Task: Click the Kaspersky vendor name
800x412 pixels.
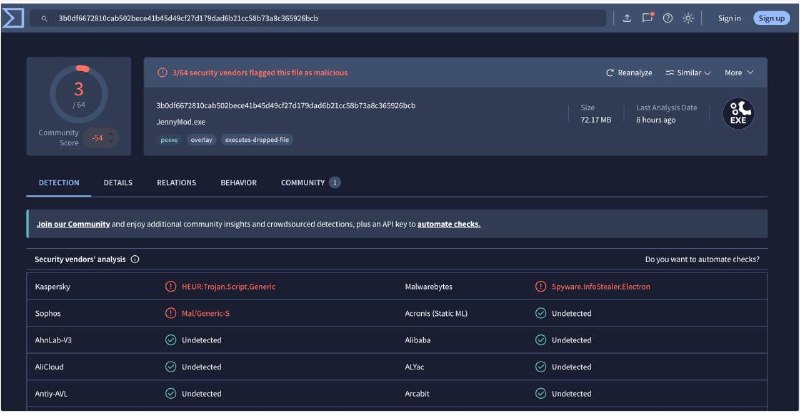Action: point(53,287)
